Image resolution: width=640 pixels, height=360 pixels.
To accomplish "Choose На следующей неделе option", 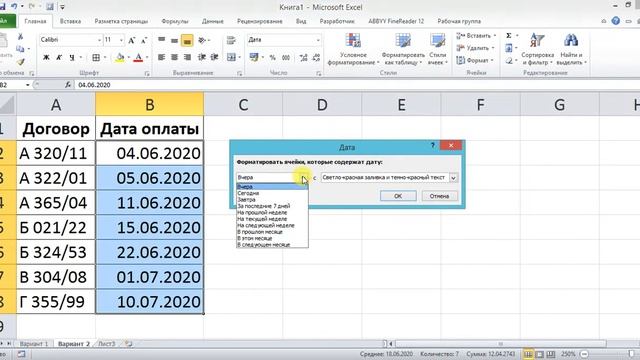I will tap(272, 225).
